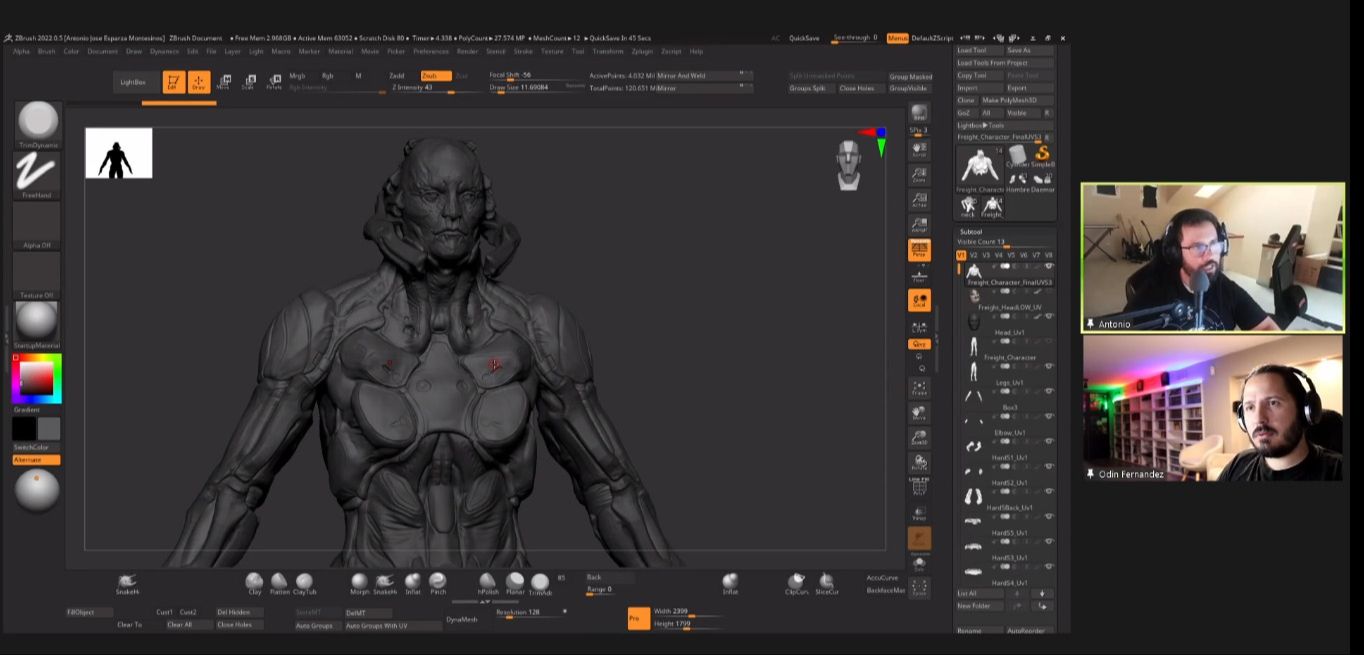Select the Draw mode button
Image resolution: width=1364 pixels, height=655 pixels.
[198, 82]
